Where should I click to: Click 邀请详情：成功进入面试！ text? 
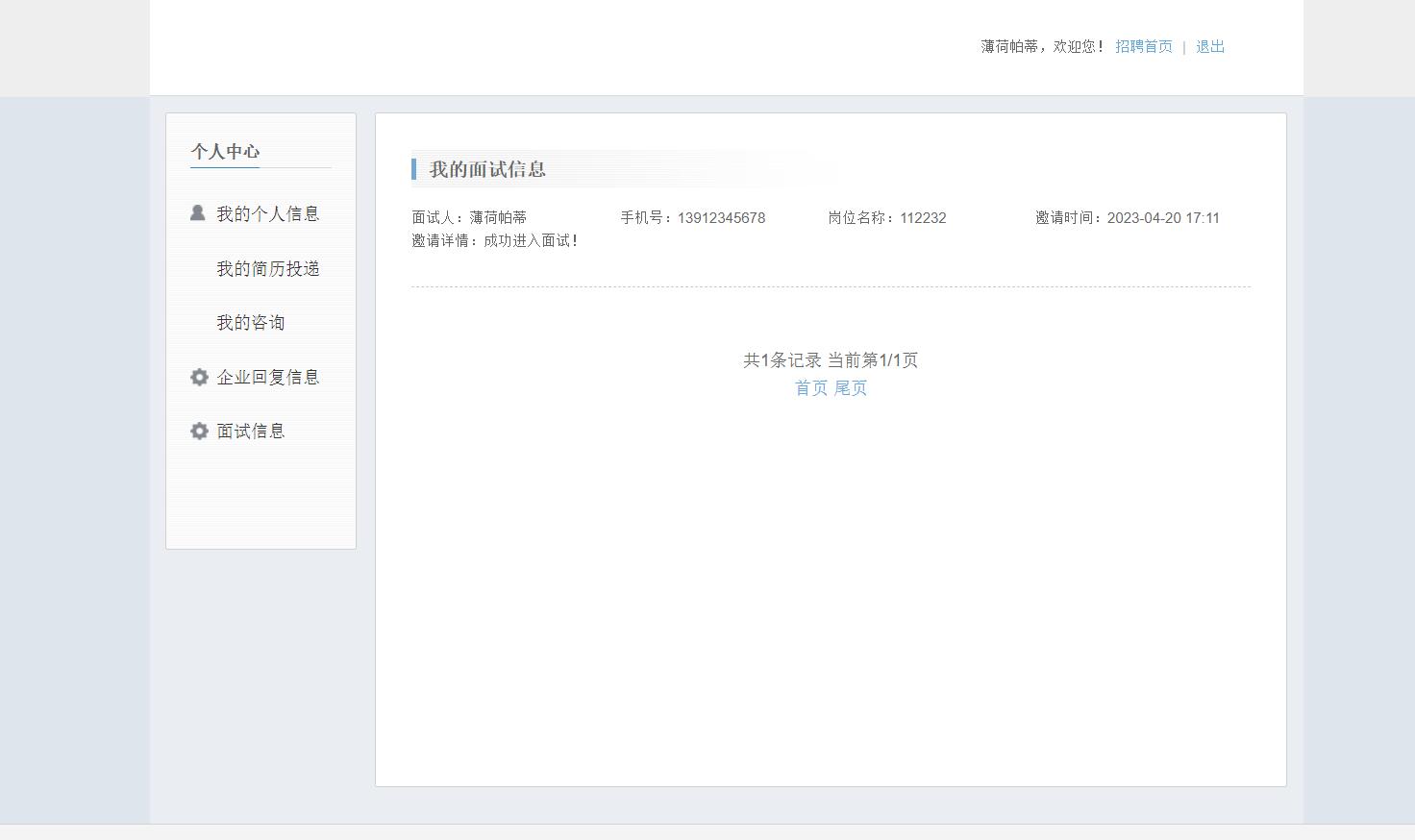[x=496, y=240]
